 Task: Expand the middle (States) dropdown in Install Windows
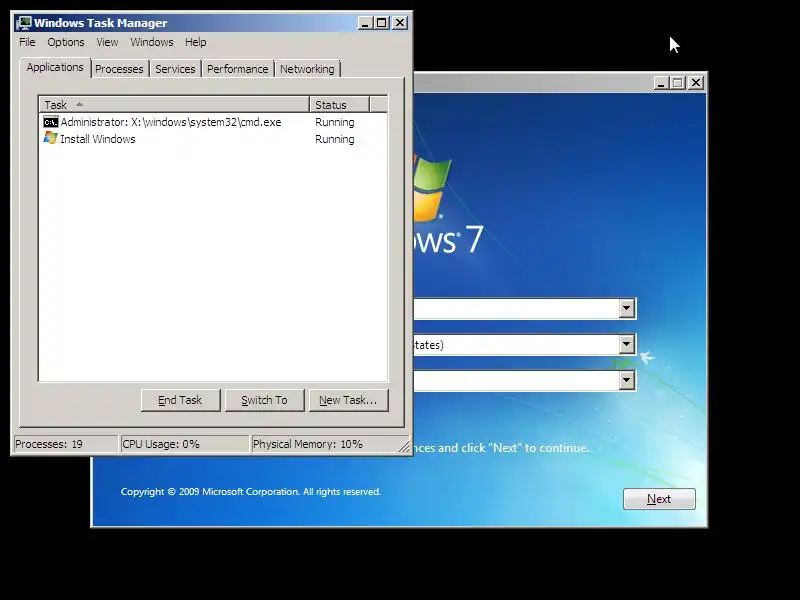(x=627, y=344)
